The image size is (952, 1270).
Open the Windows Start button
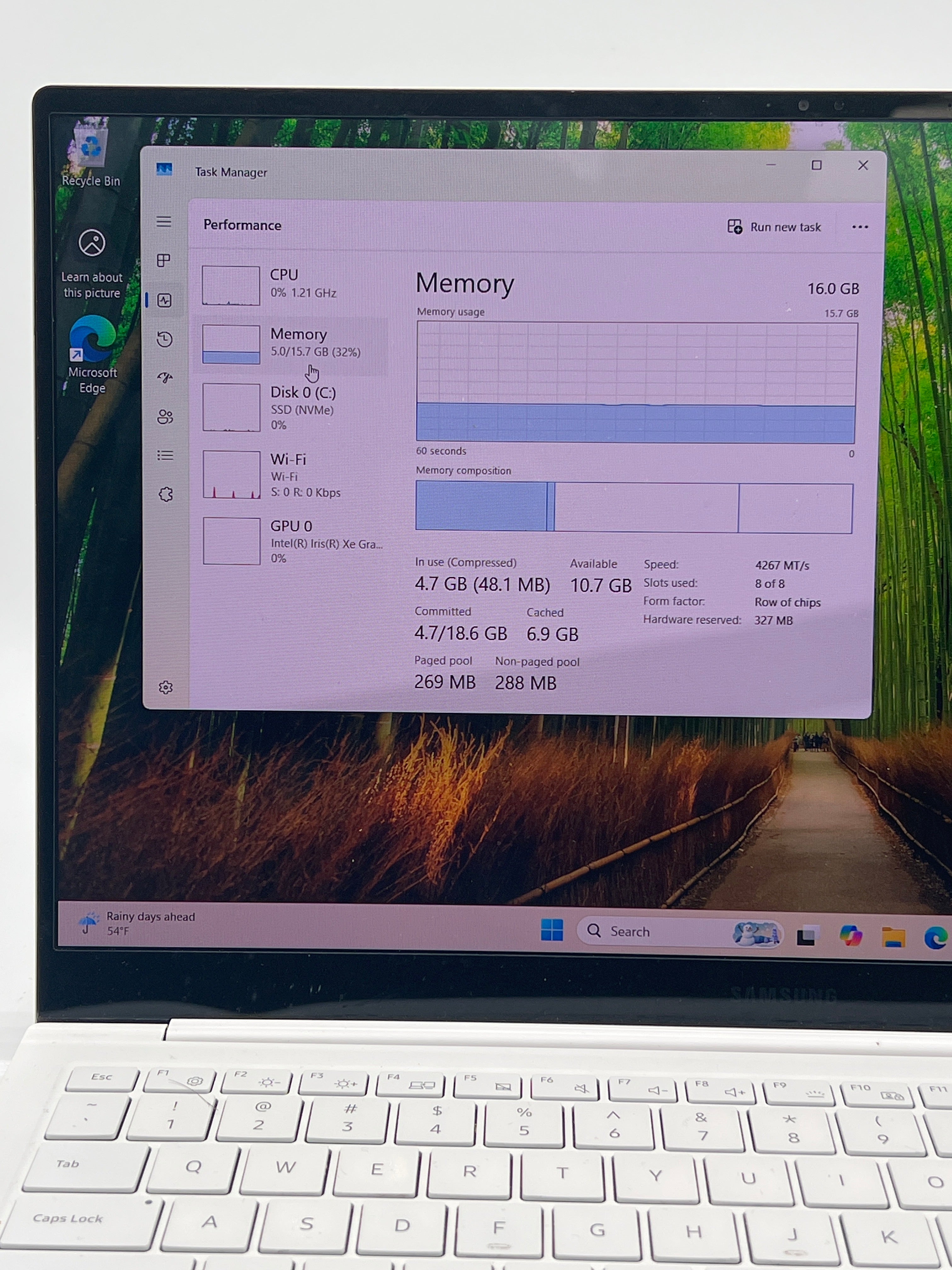coord(552,930)
